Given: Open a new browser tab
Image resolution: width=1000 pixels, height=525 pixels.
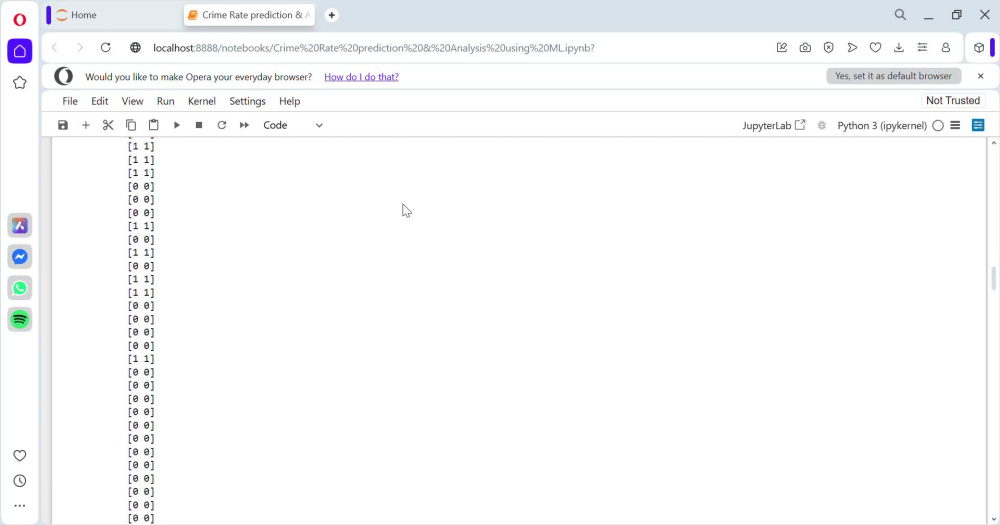Looking at the screenshot, I should point(331,15).
